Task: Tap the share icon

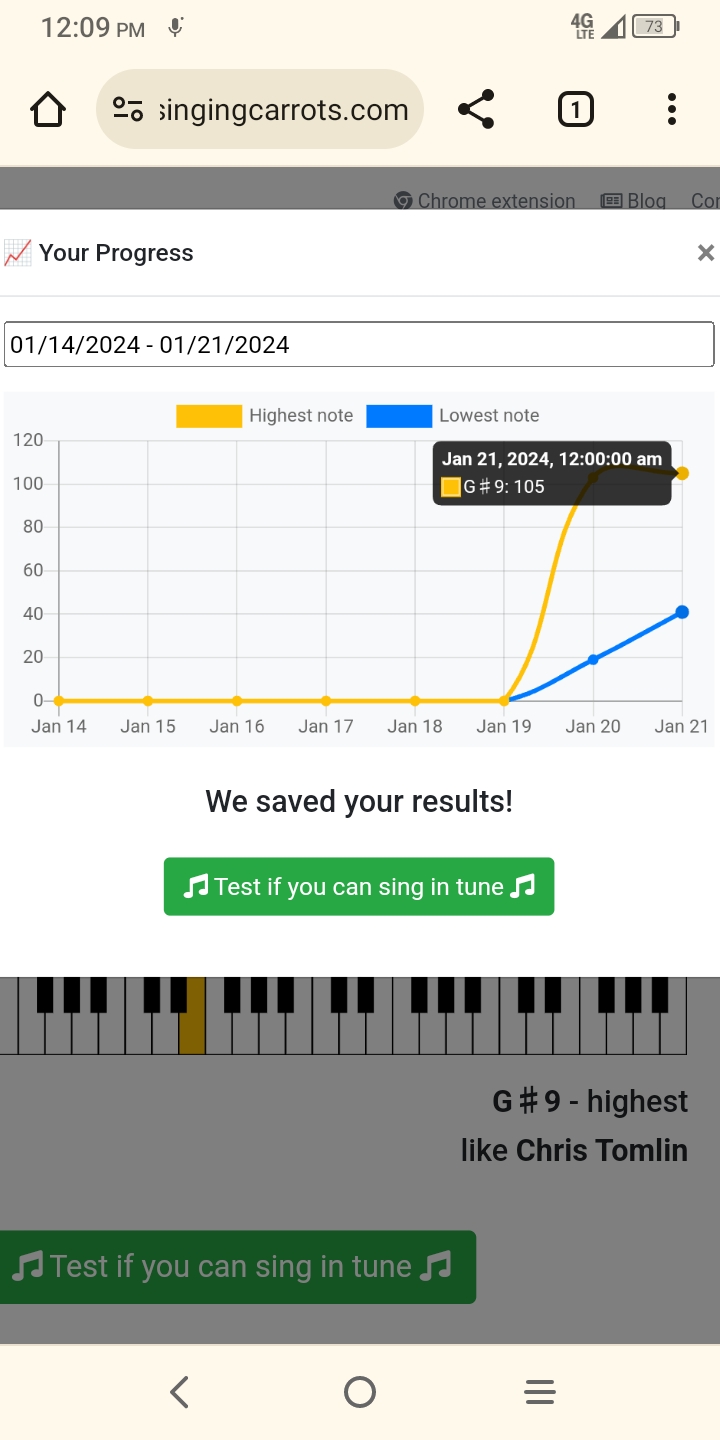Action: (x=476, y=109)
